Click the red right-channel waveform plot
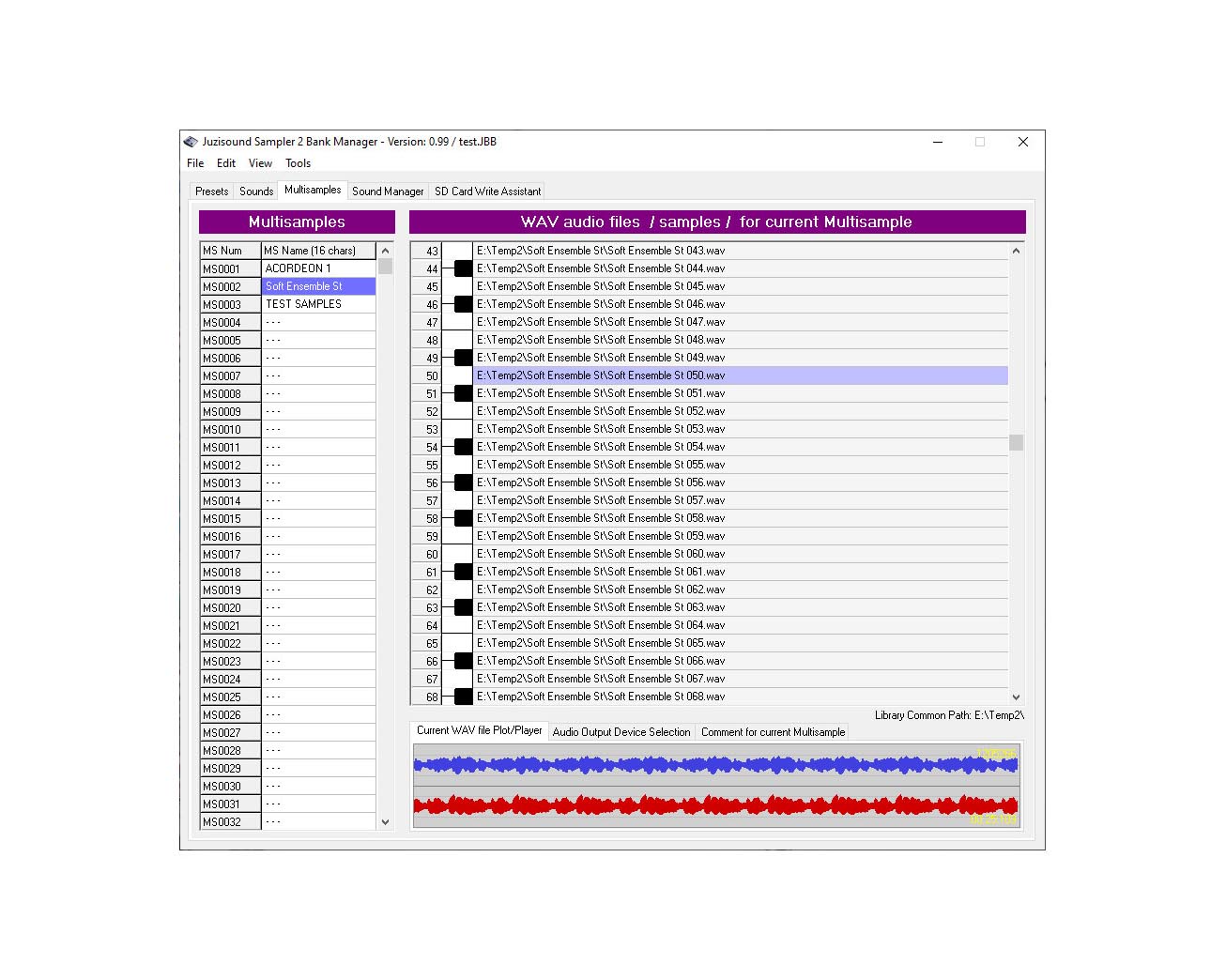The height and width of the screenshot is (980, 1226). (715, 805)
